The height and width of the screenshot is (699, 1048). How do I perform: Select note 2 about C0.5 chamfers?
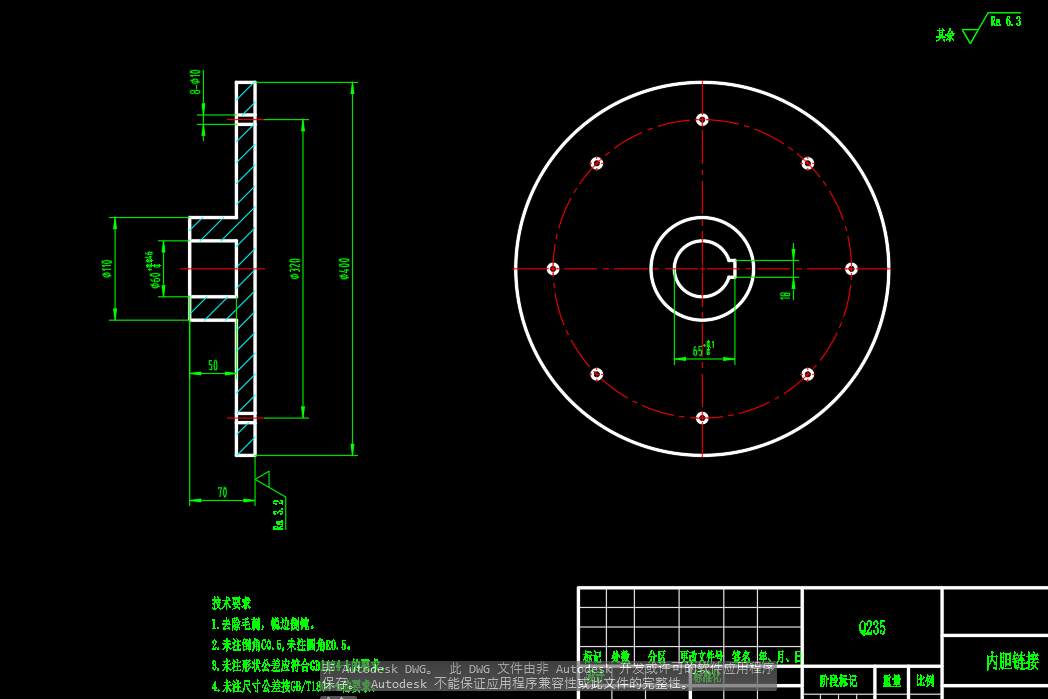tap(281, 645)
